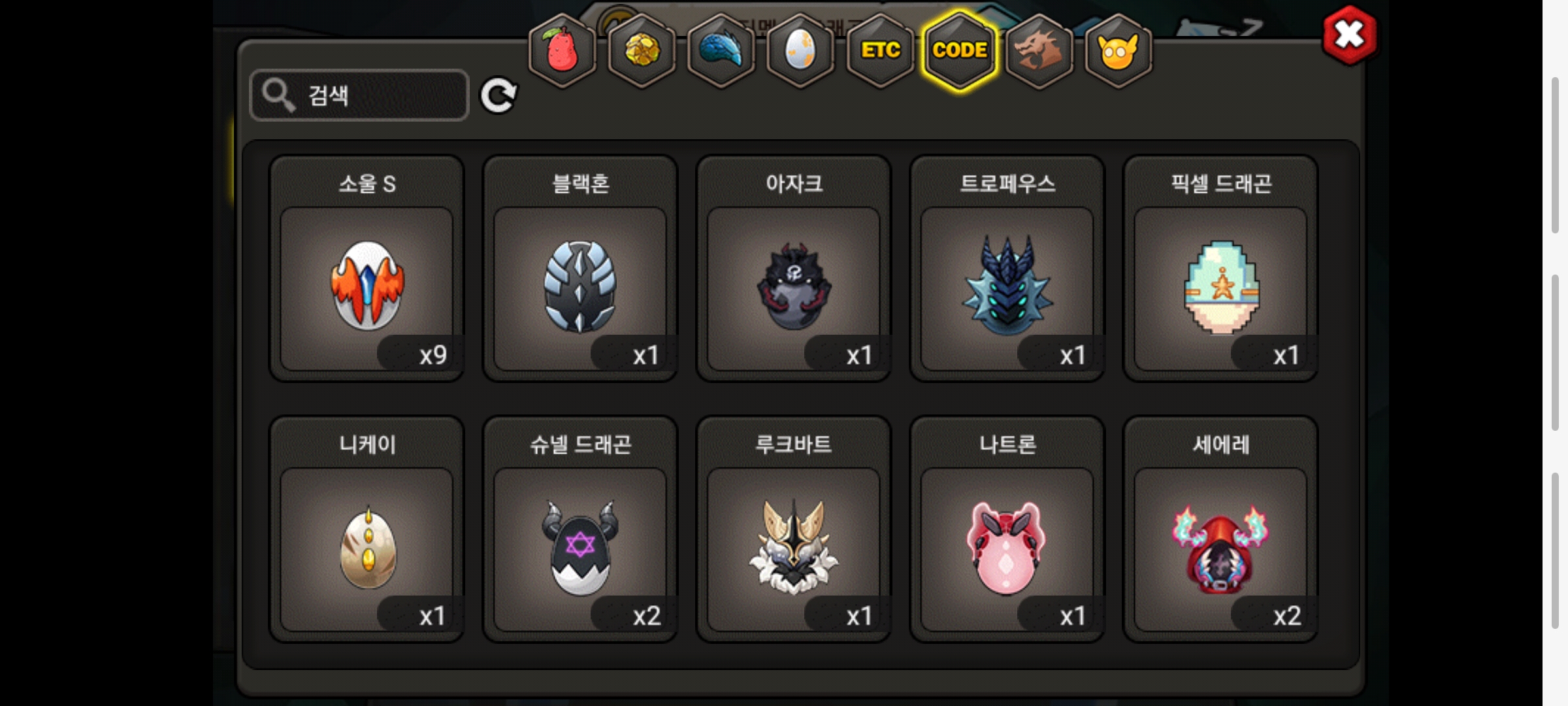The height and width of the screenshot is (706, 1568).
Task: Open the brown dragon head tab
Action: pyautogui.click(x=1039, y=51)
